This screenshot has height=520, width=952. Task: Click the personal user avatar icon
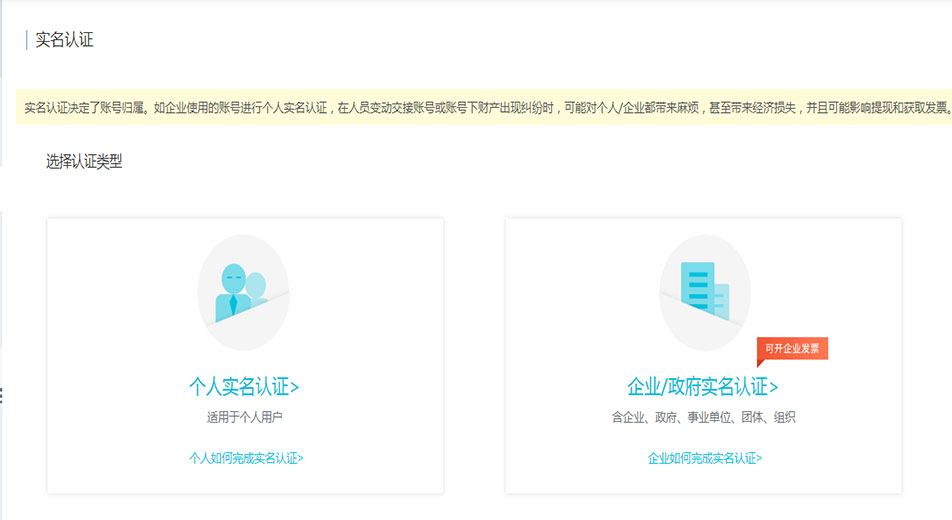click(243, 291)
